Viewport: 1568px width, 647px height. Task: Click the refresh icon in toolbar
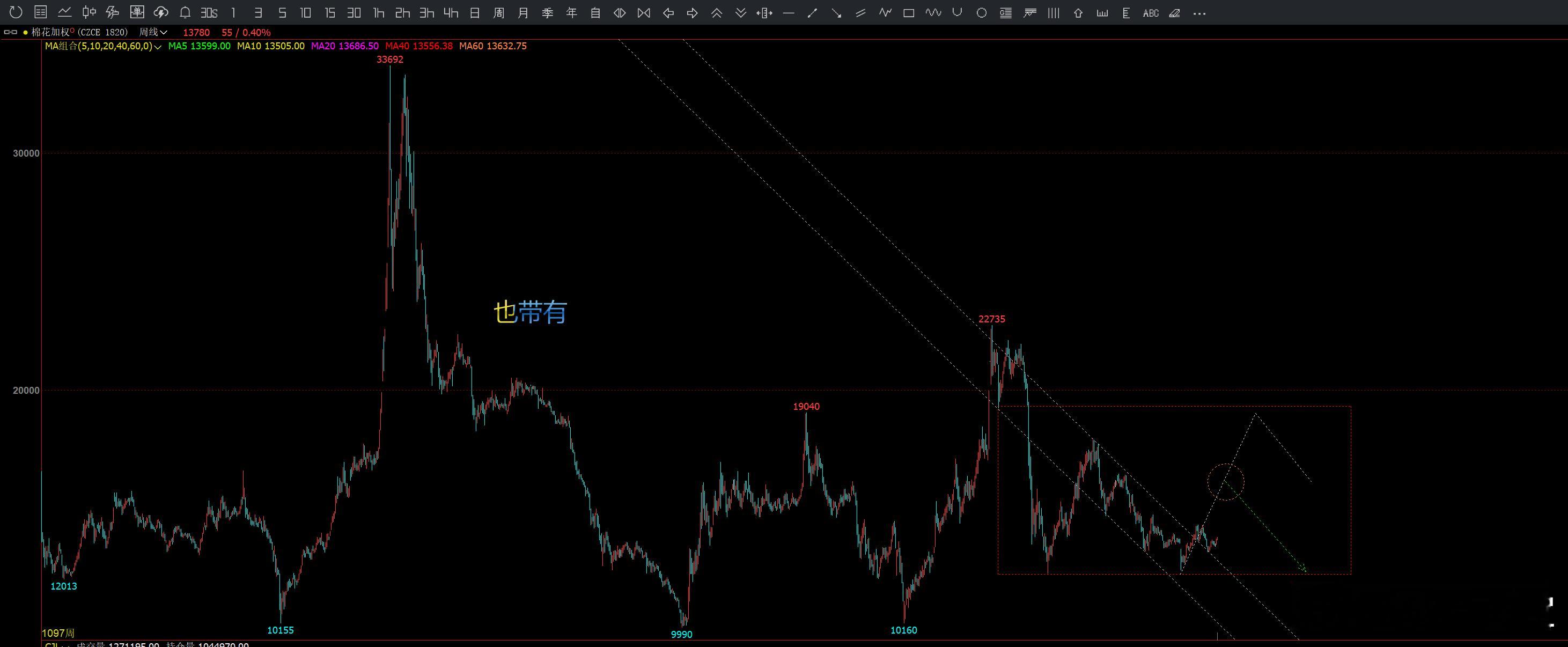pyautogui.click(x=16, y=12)
